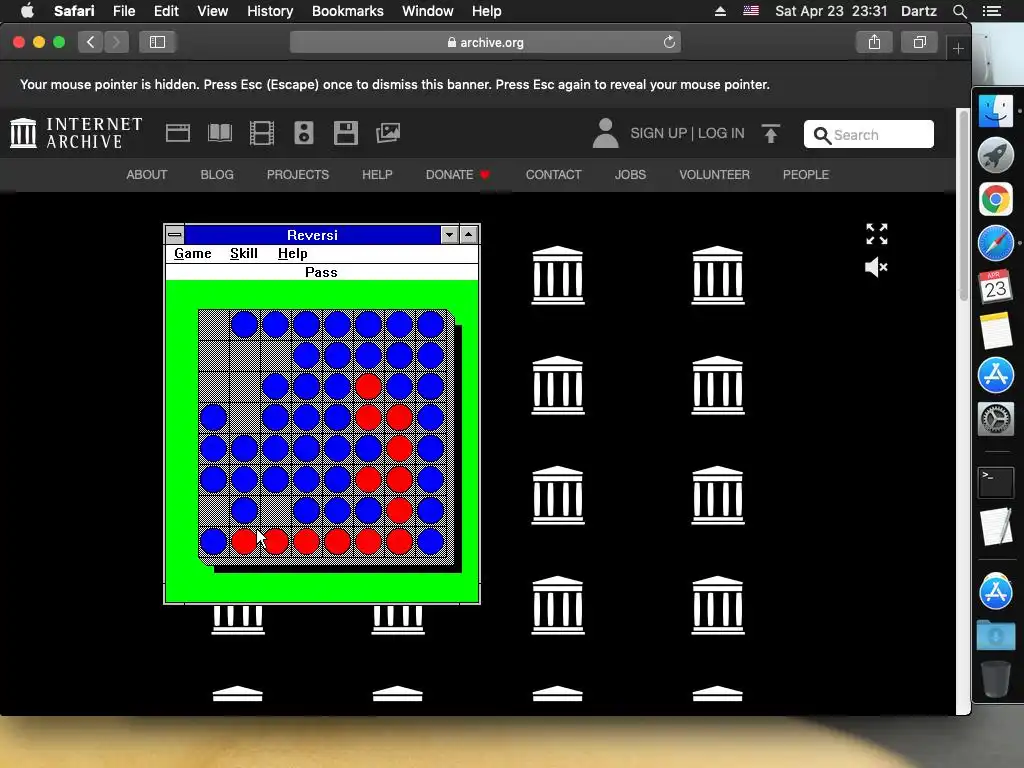
Task: Open the Reversi Help menu
Action: pos(293,253)
